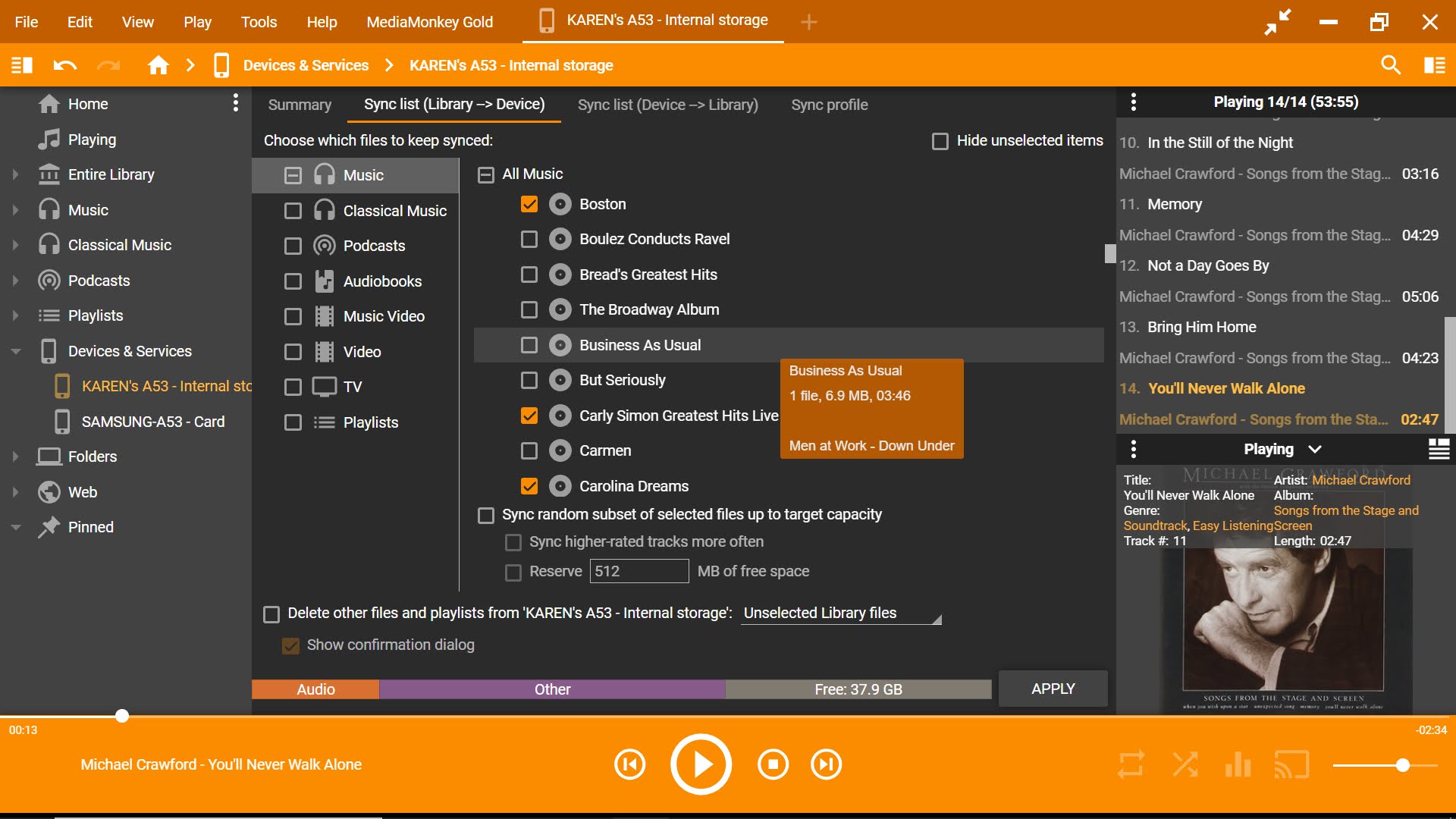Toggle the repeat playback icon
Image resolution: width=1456 pixels, height=819 pixels.
(x=1131, y=764)
